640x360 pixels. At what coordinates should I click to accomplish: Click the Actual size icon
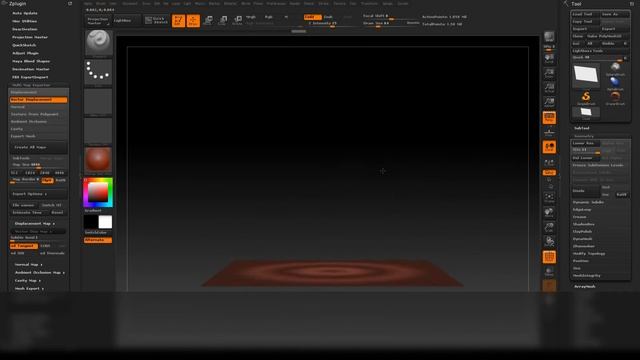point(549,88)
